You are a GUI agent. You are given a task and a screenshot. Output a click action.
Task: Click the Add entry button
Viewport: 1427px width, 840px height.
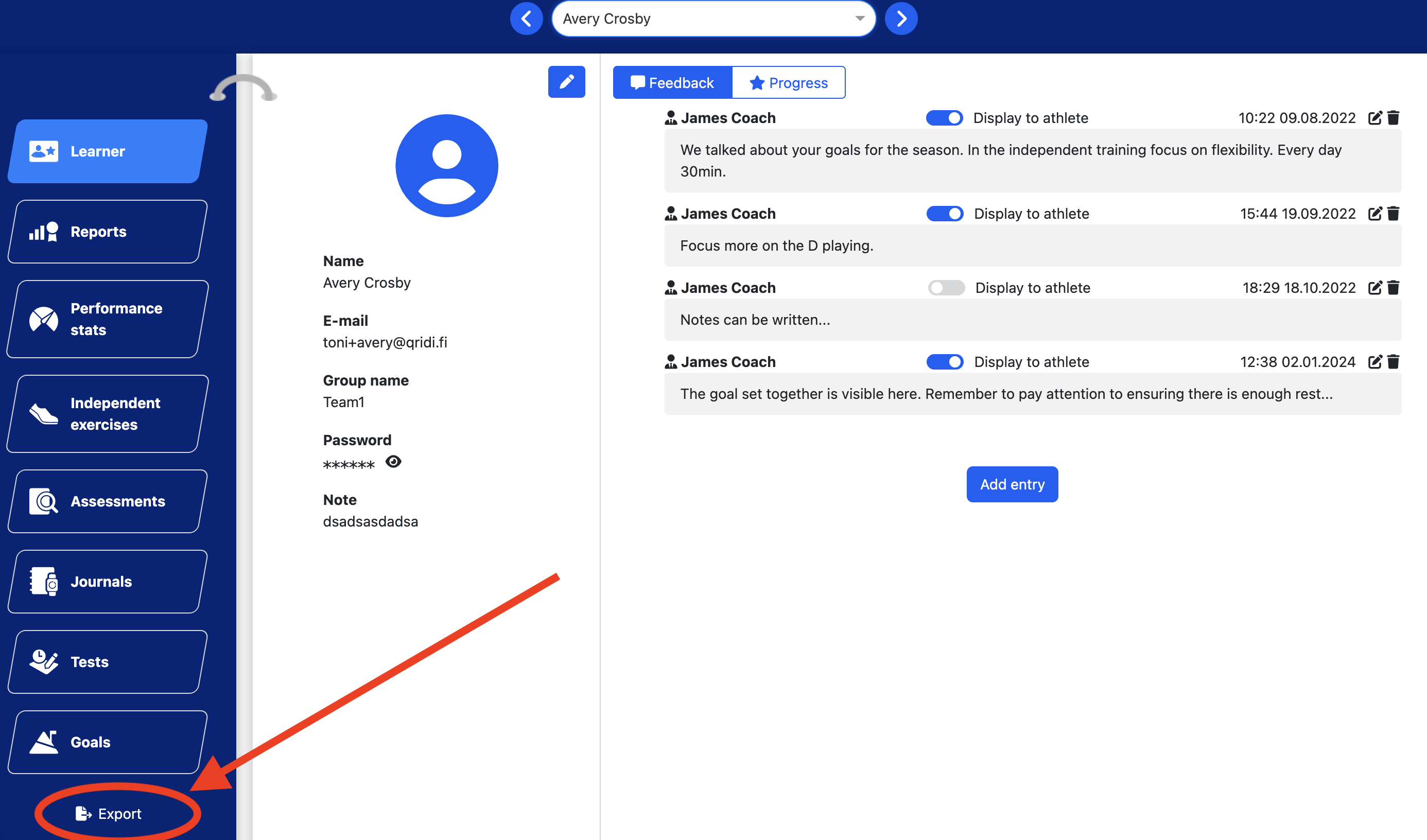pos(1012,484)
